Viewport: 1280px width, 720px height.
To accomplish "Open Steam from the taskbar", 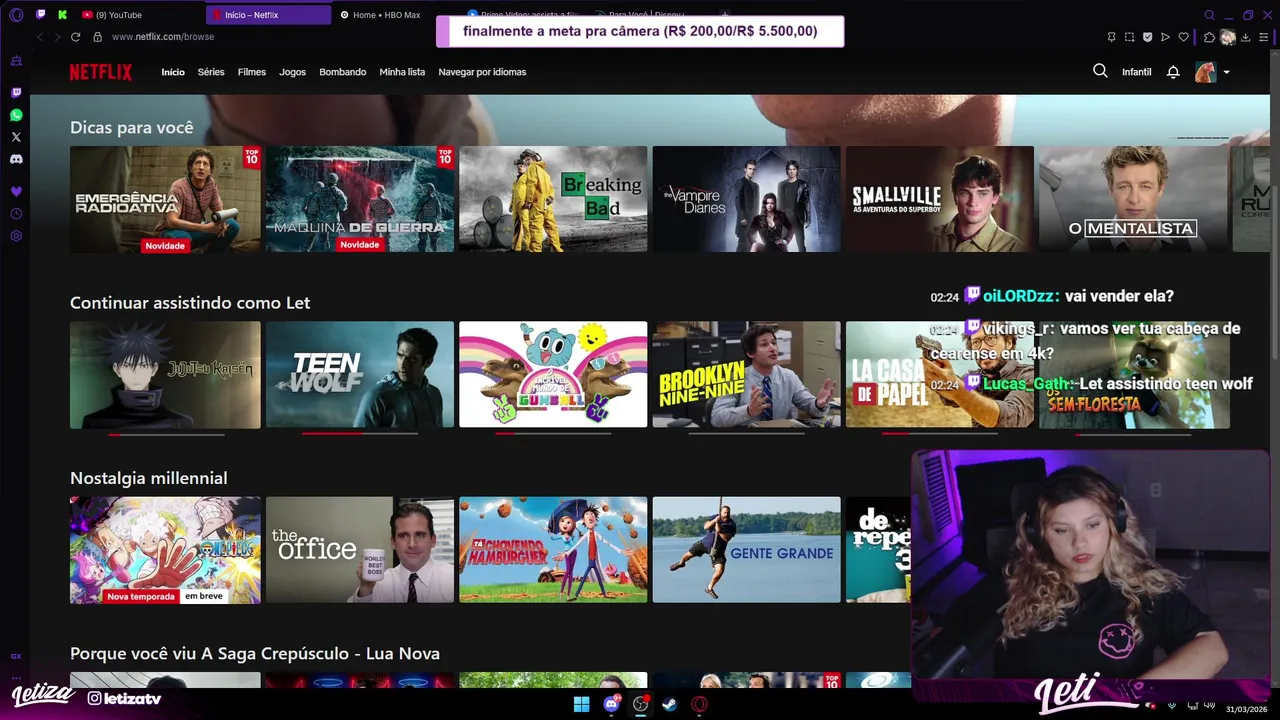I will [670, 704].
